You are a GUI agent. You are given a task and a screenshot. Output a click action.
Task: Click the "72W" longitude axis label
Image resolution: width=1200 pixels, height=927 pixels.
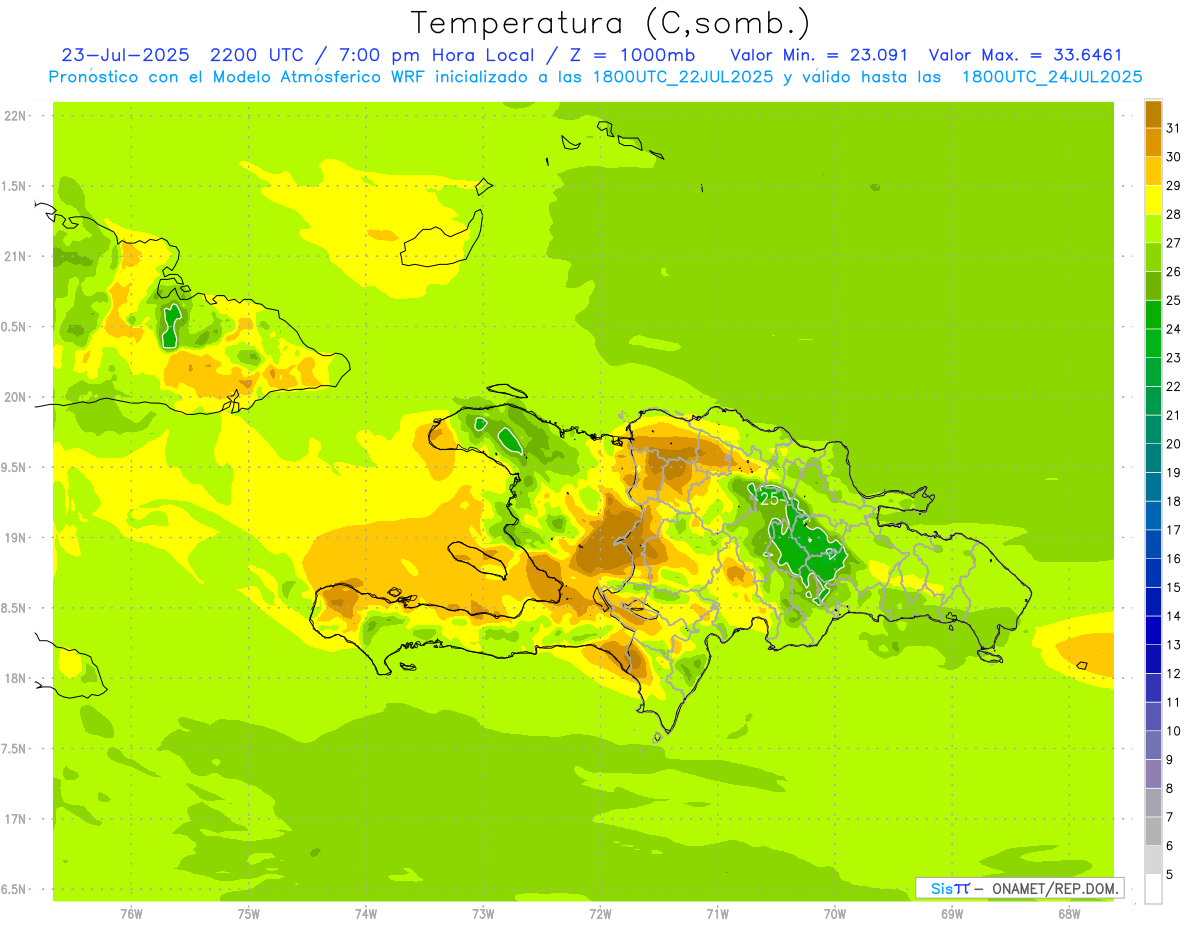600,914
